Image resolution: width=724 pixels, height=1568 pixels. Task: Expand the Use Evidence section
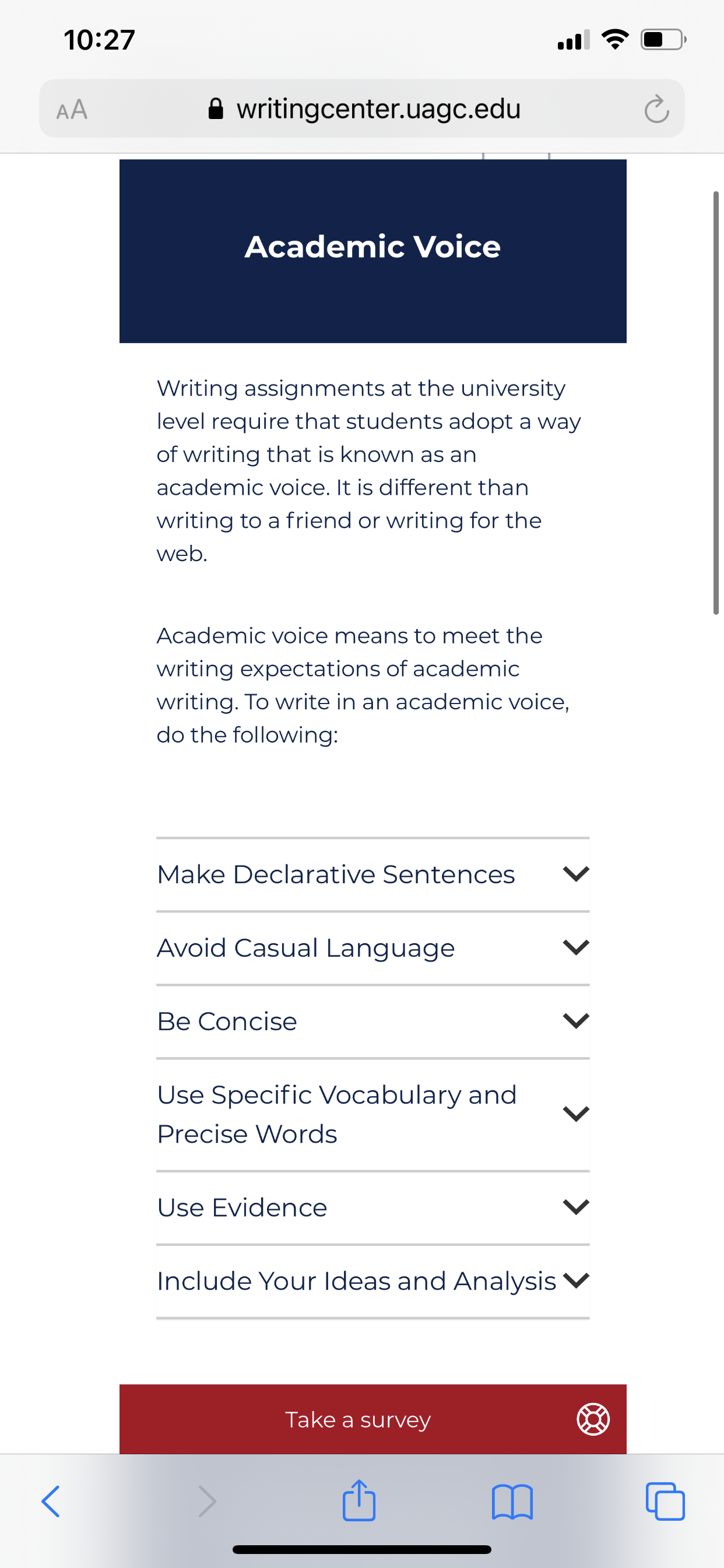373,1207
